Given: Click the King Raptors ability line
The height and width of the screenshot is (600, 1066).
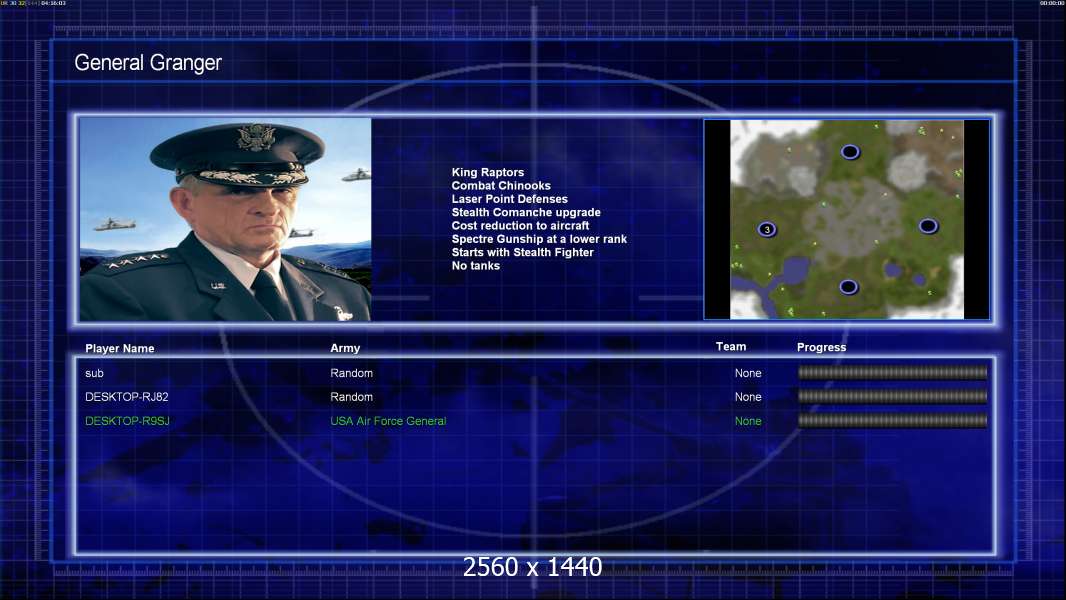Looking at the screenshot, I should coord(488,173).
